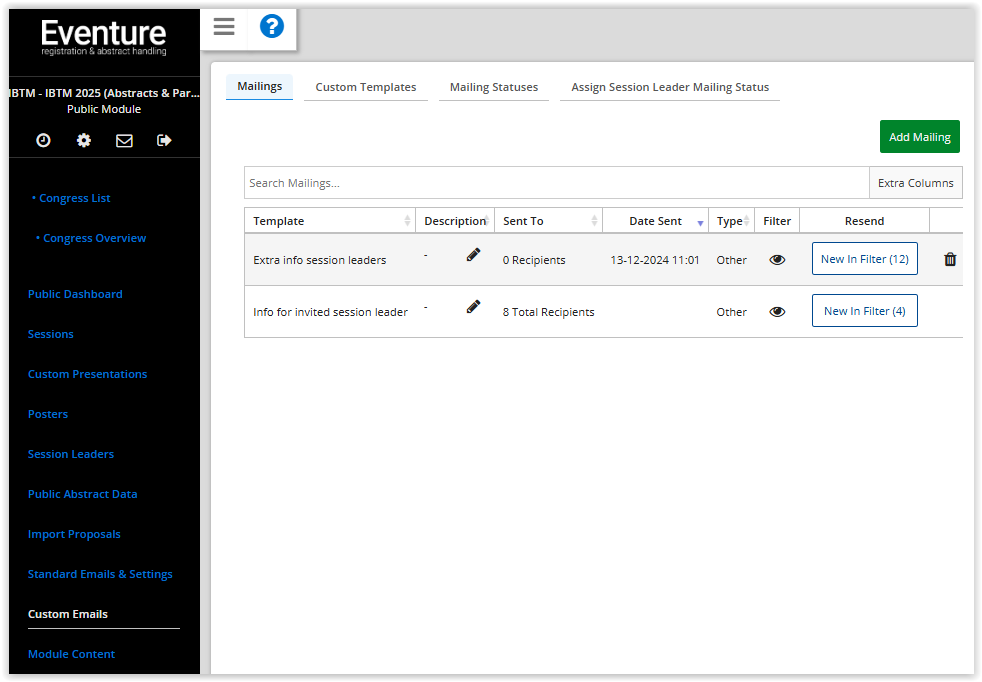Delete the Extra info session leaders mailing
The height and width of the screenshot is (682, 982).
point(948,258)
